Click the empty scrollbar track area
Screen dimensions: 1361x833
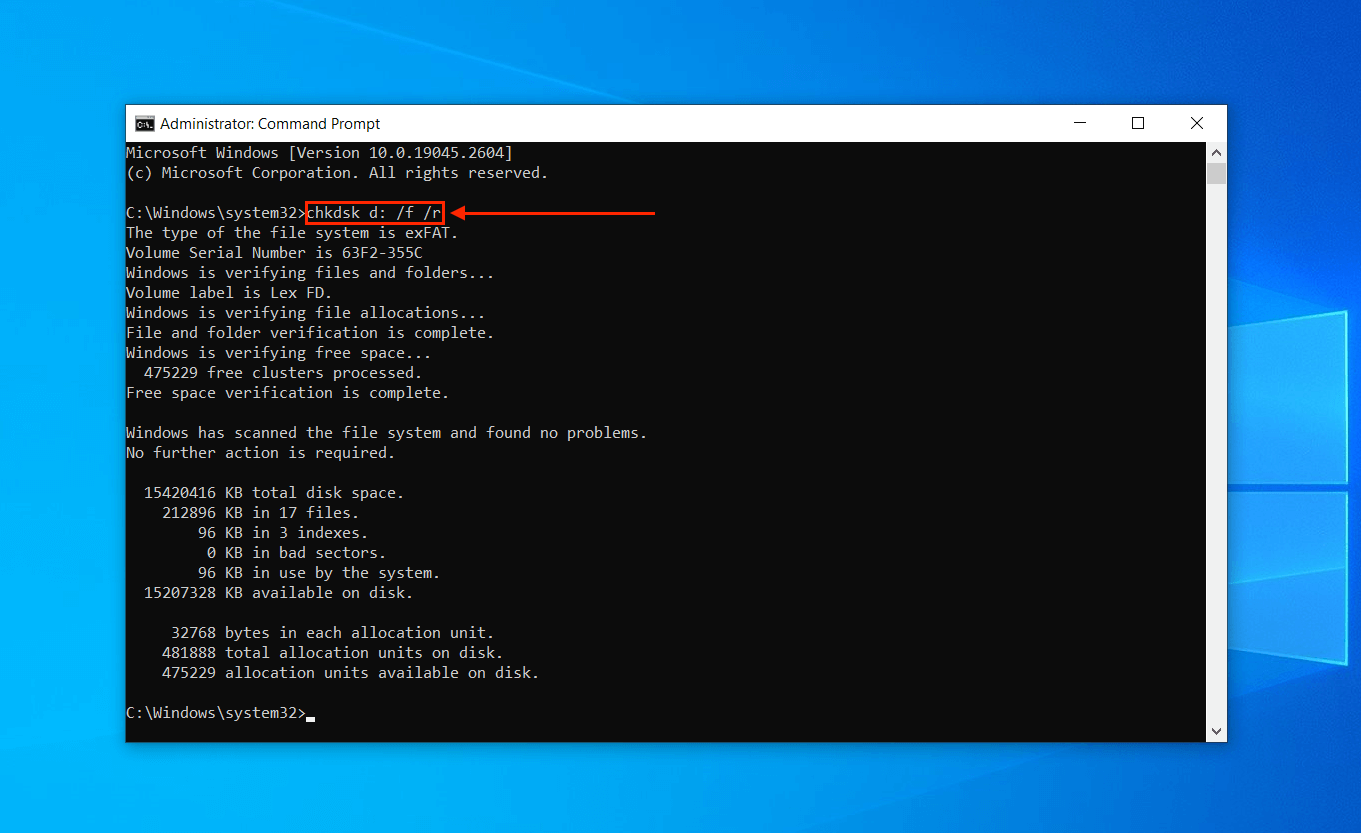point(1216,450)
